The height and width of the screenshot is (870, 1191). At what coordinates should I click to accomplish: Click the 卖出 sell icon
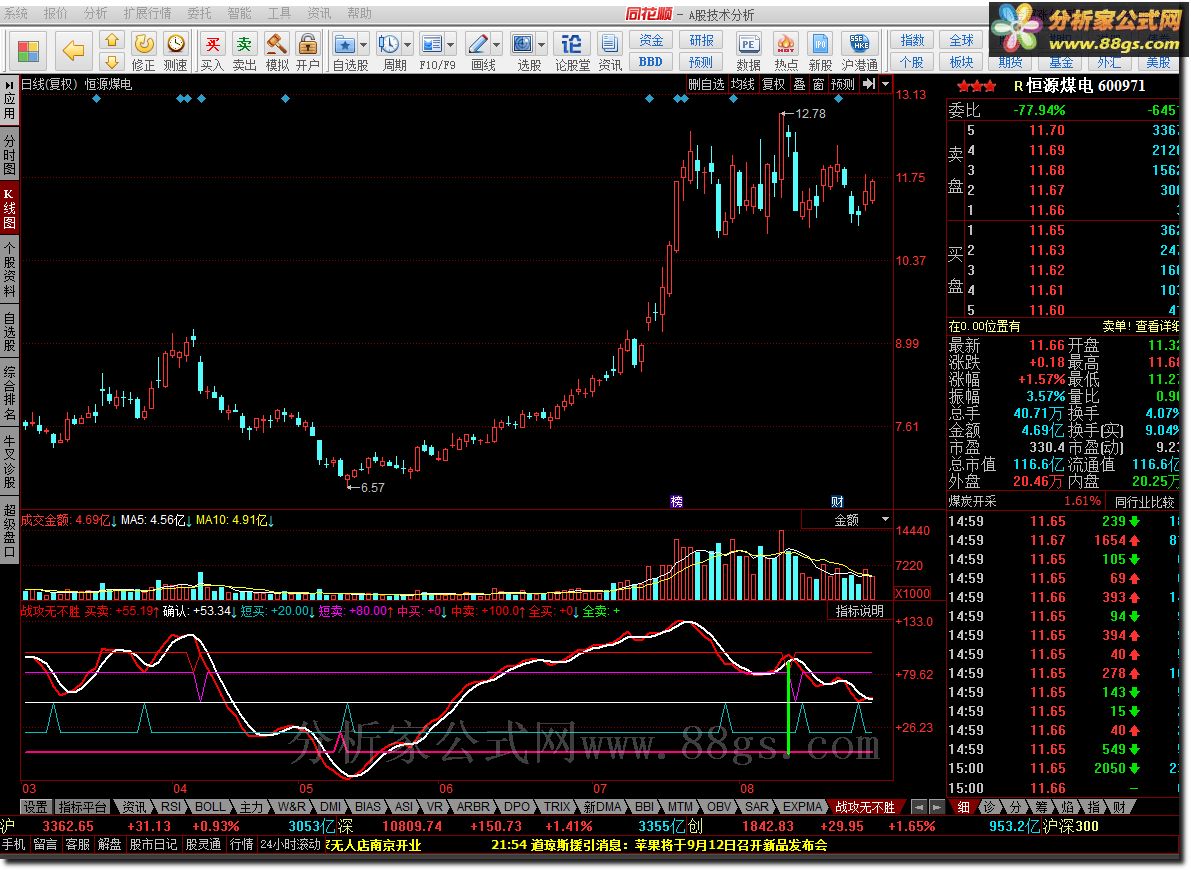coord(244,44)
